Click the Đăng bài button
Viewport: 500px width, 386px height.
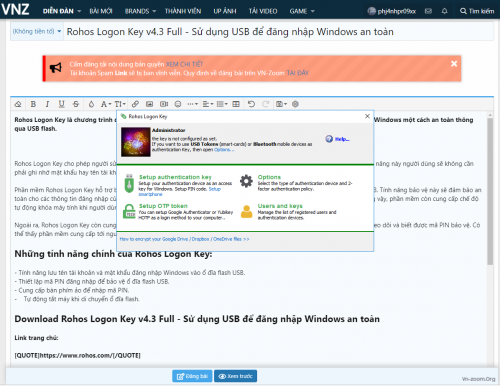tap(192, 376)
